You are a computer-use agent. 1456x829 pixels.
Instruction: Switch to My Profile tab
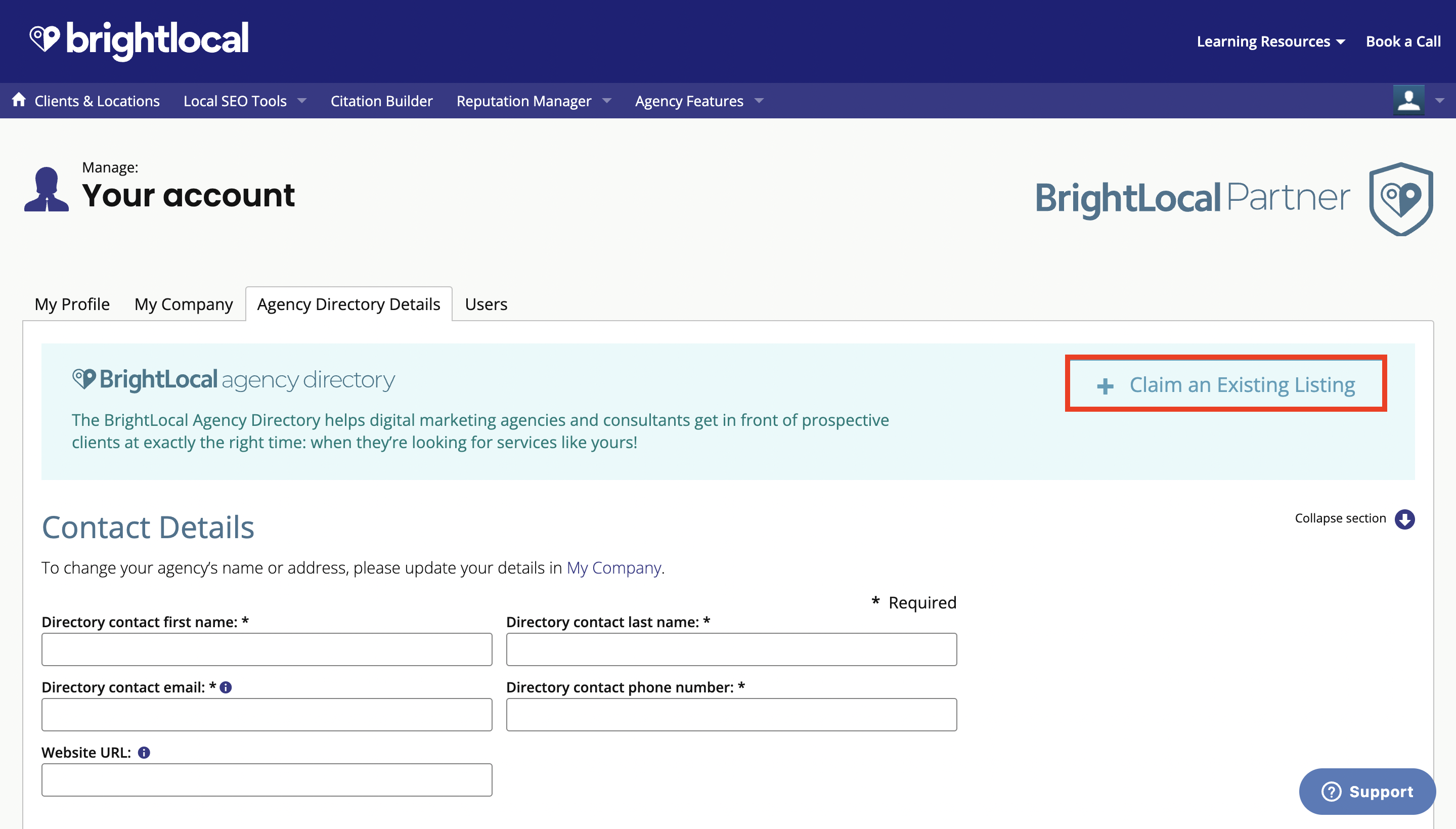click(72, 304)
